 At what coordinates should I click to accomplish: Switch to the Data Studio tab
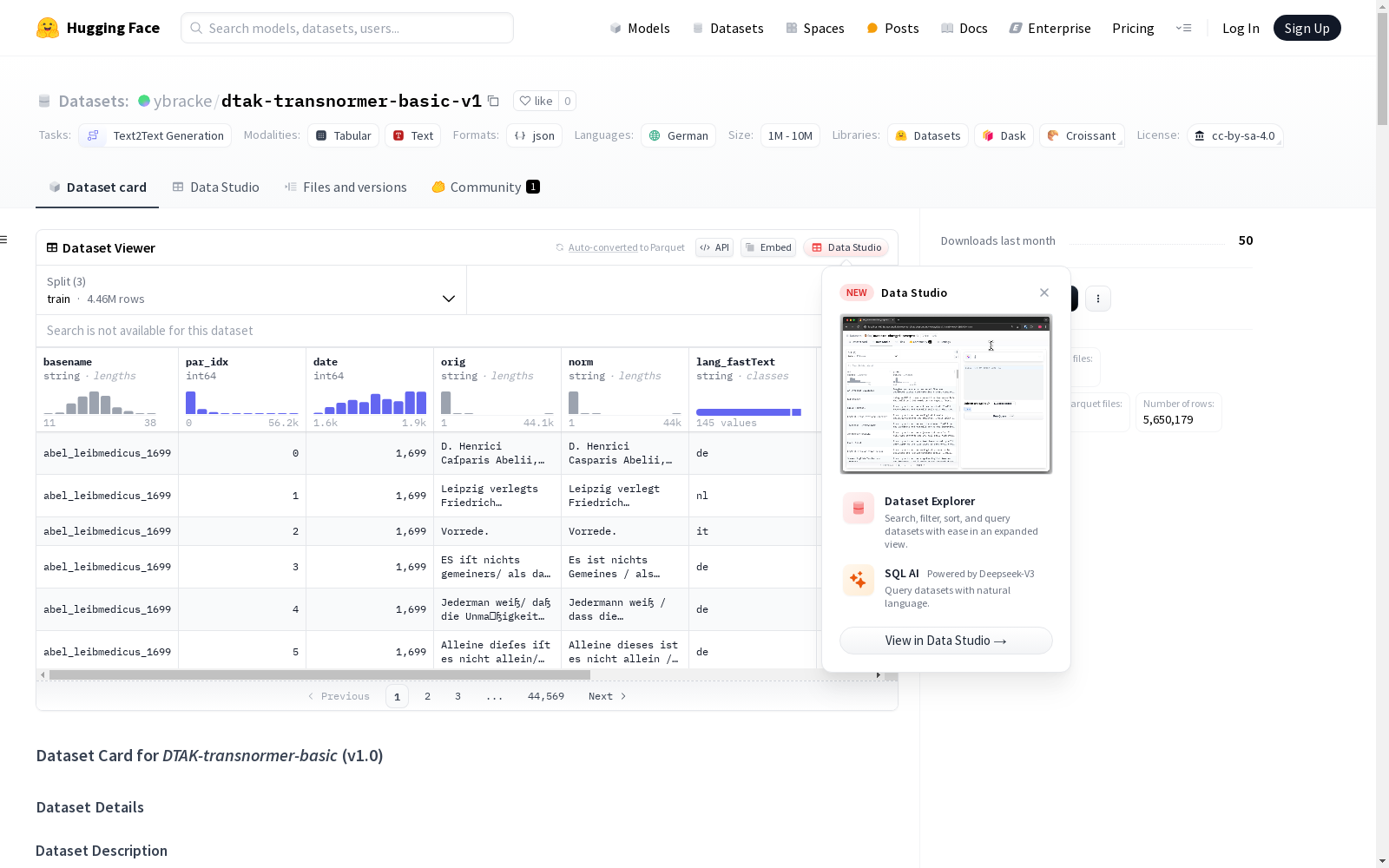point(215,187)
